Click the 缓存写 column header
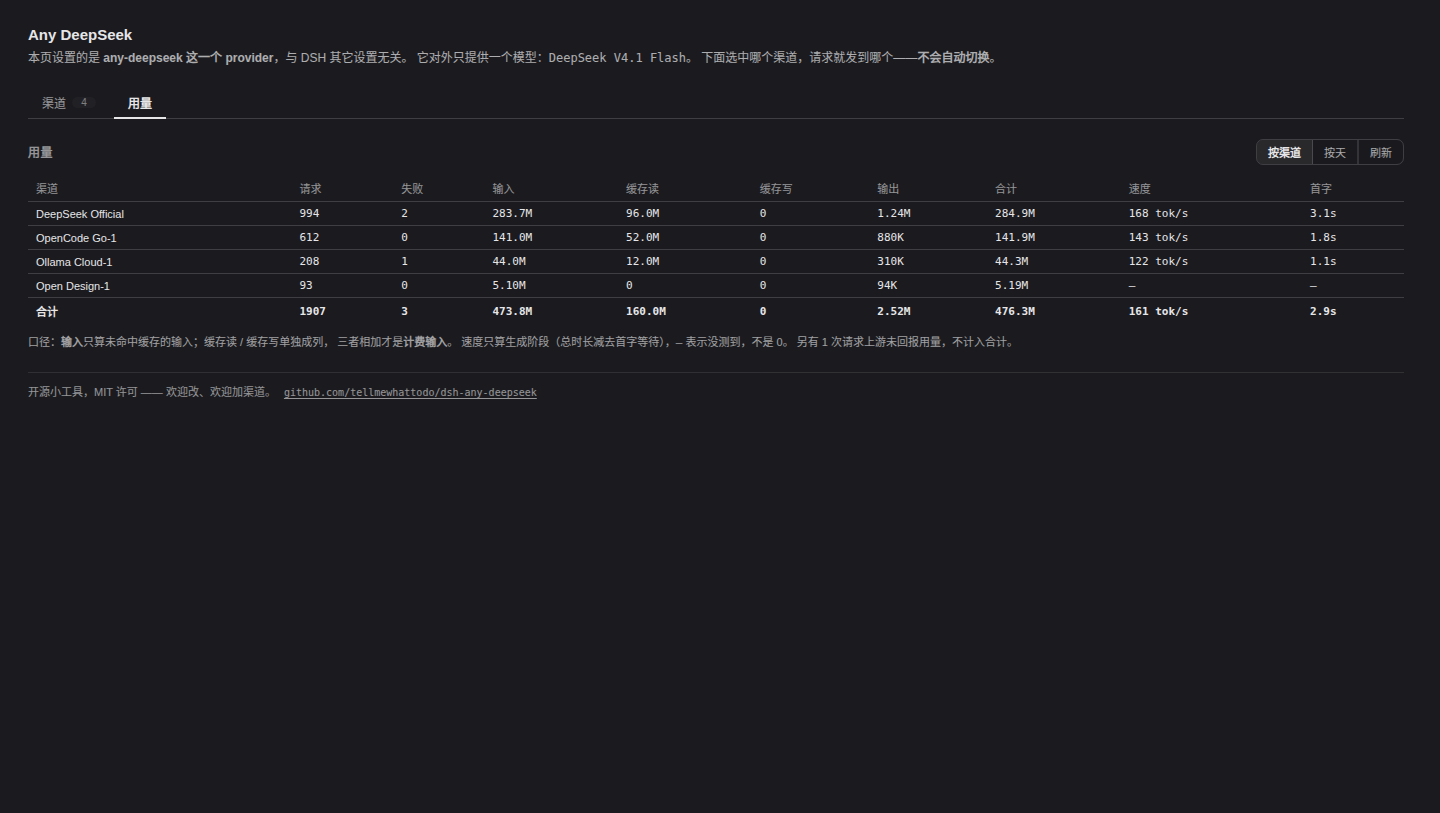The image size is (1440, 813). 776,189
